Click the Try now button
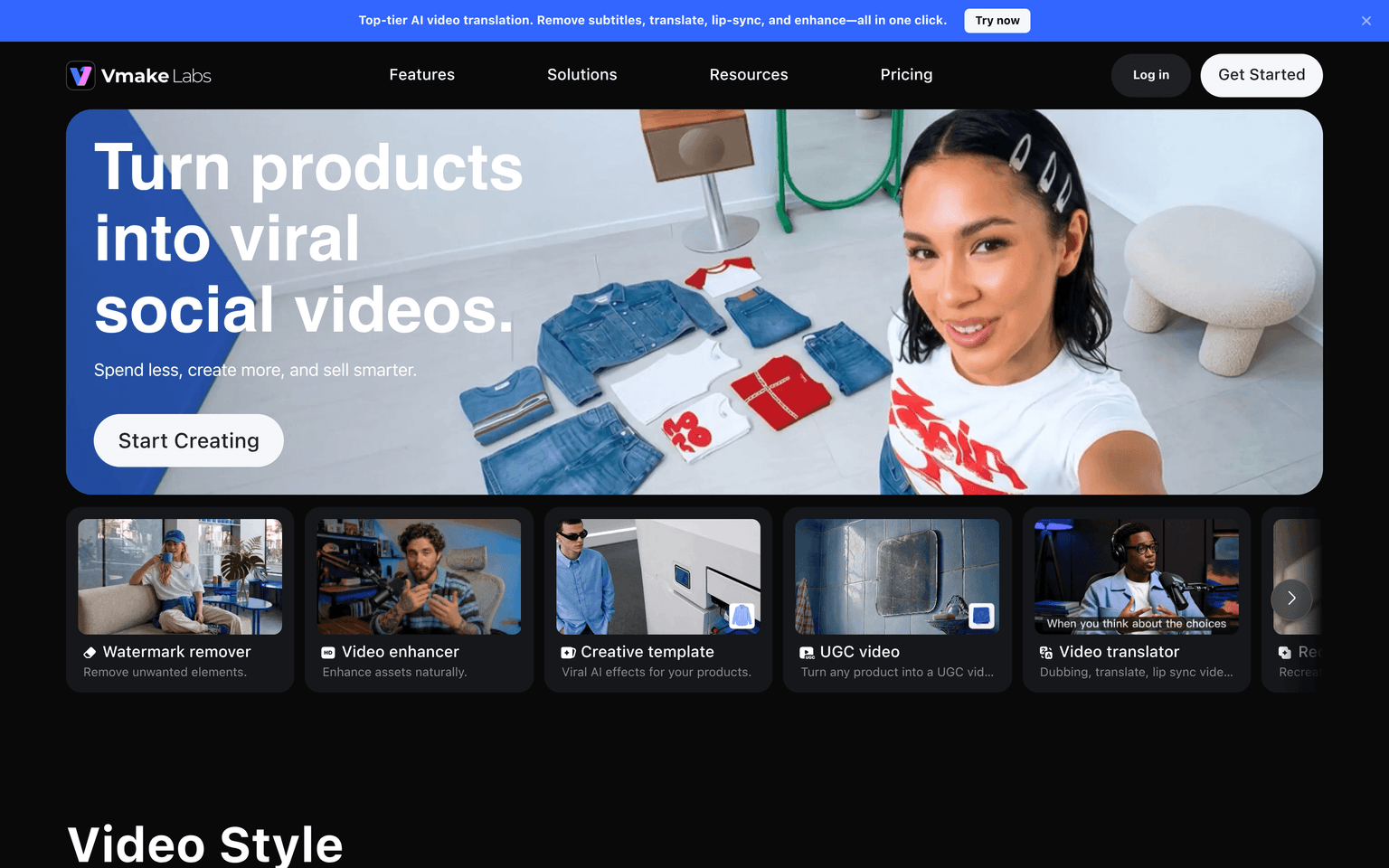The width and height of the screenshot is (1389, 868). tap(997, 21)
